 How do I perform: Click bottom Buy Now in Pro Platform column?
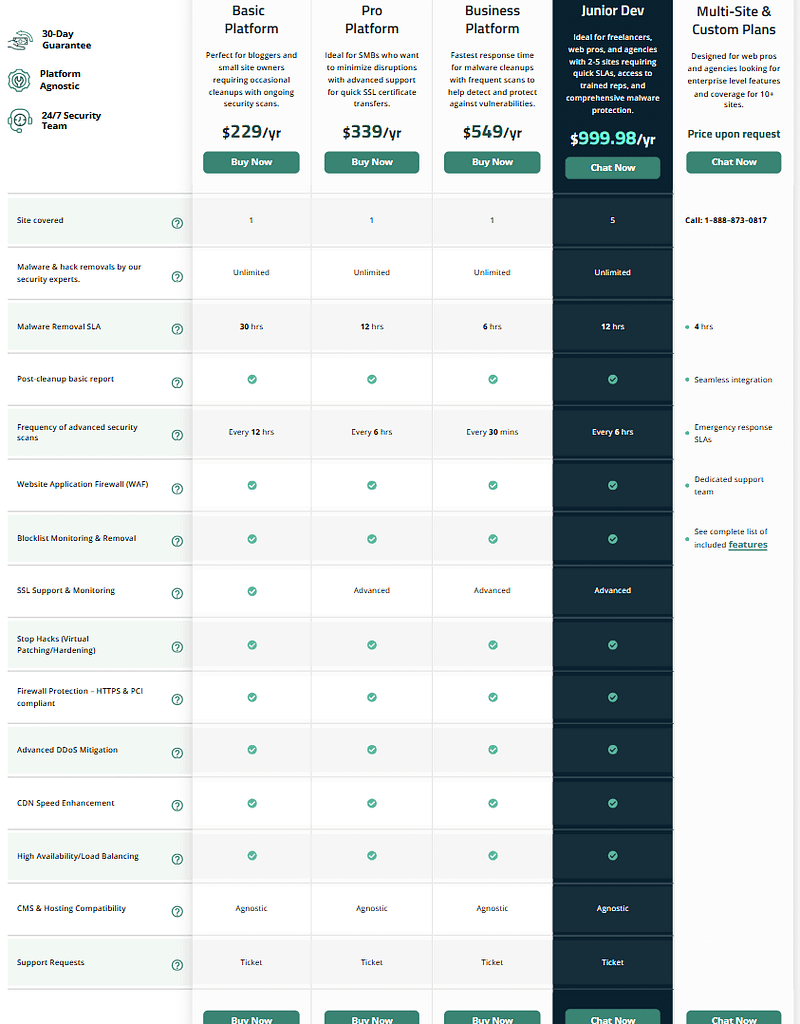[372, 1017]
